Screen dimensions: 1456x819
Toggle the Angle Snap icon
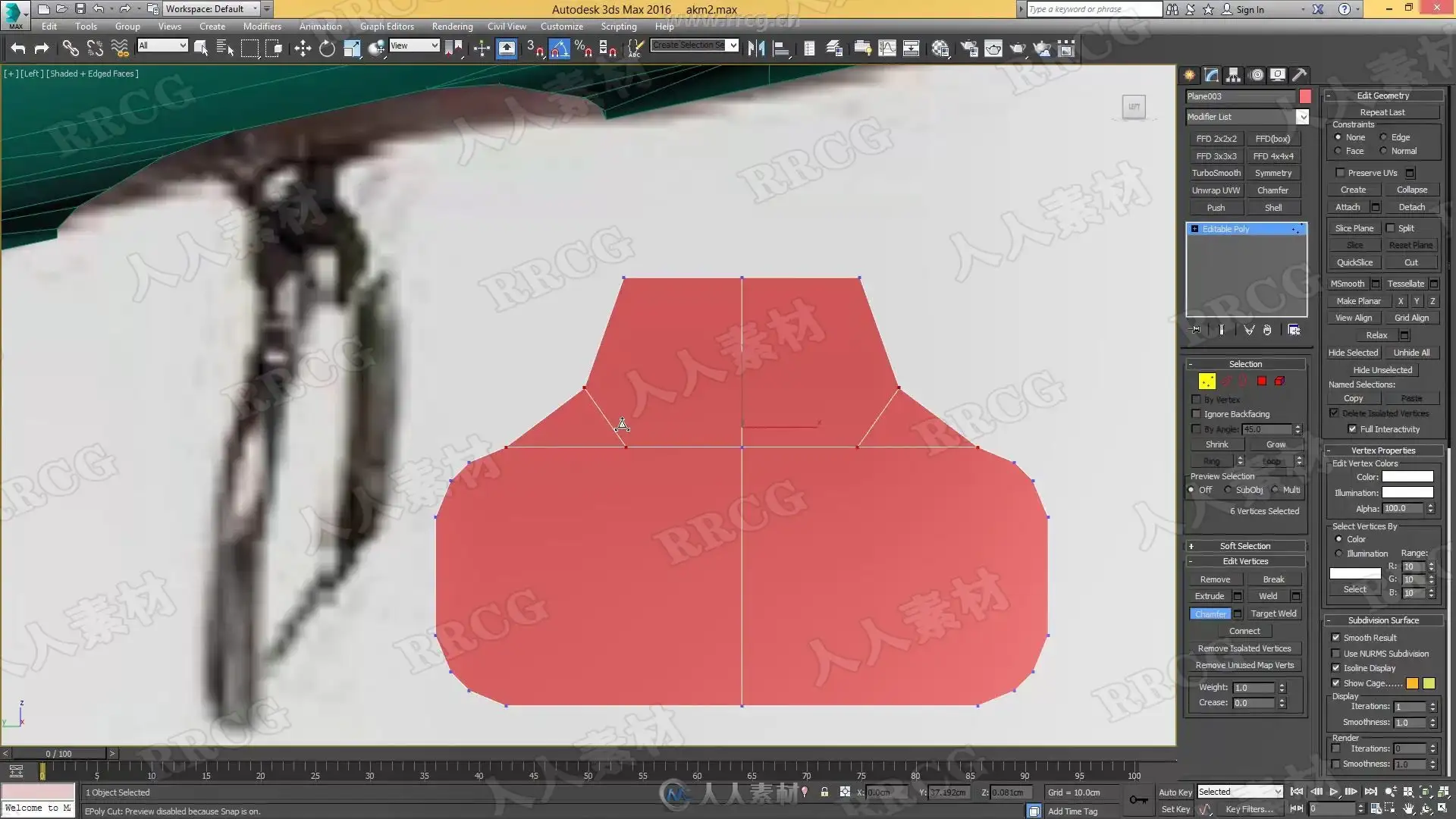click(559, 49)
